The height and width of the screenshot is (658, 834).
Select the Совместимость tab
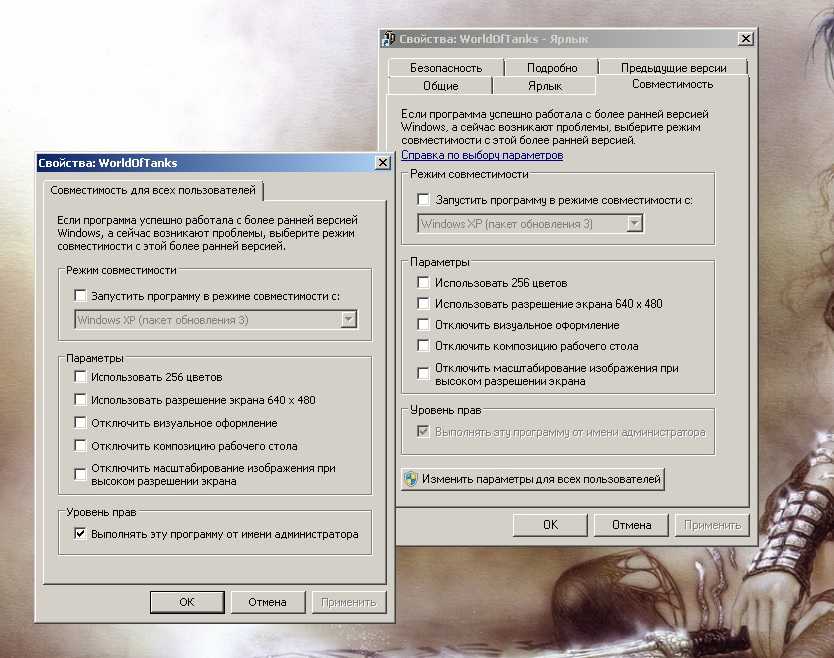click(672, 84)
